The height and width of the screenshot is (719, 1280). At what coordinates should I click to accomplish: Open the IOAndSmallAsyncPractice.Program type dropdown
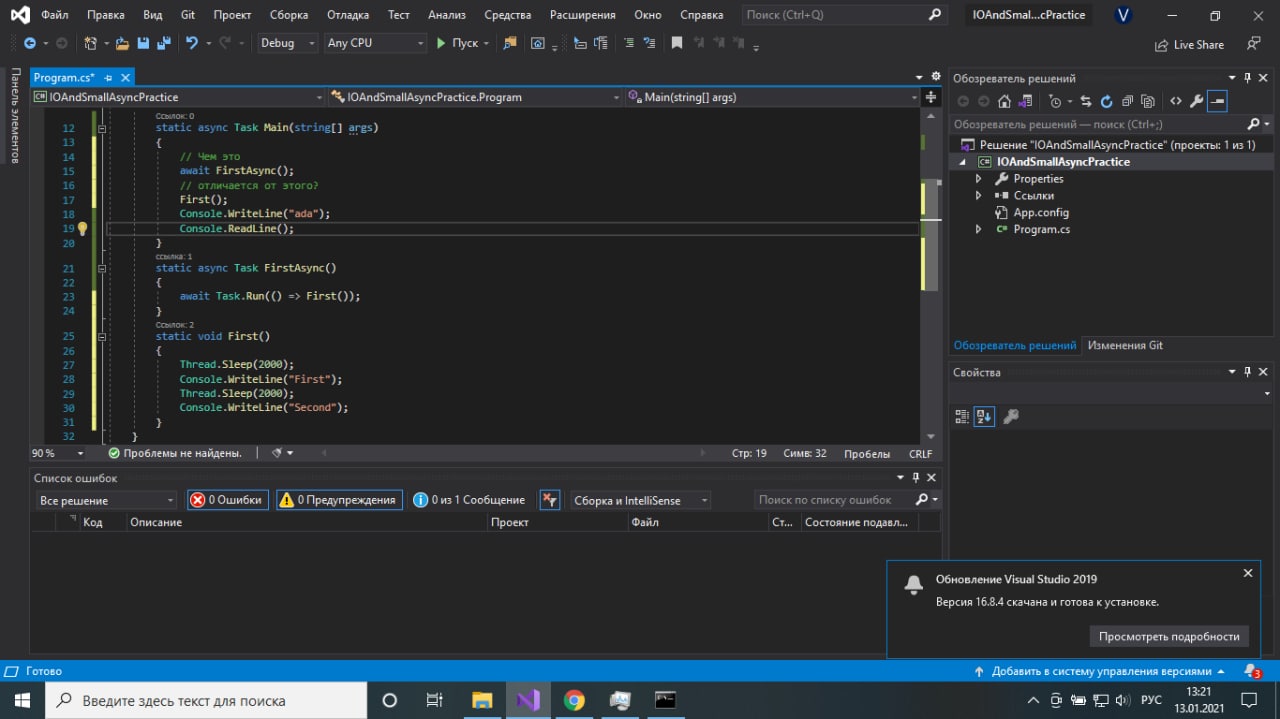coord(476,97)
